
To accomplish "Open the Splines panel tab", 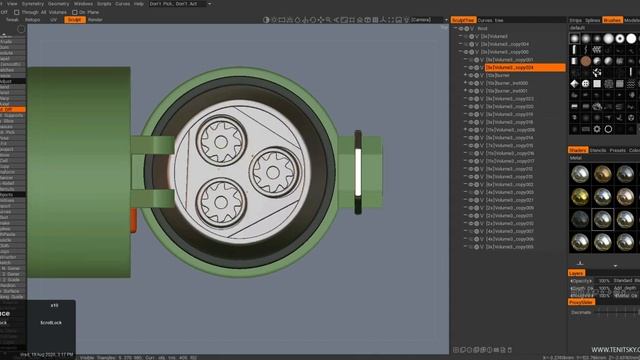I will coord(592,20).
